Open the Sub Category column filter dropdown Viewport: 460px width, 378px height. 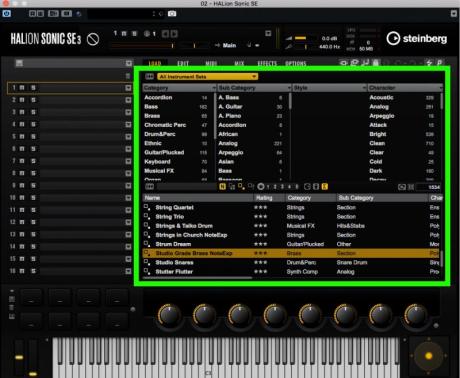tap(289, 88)
